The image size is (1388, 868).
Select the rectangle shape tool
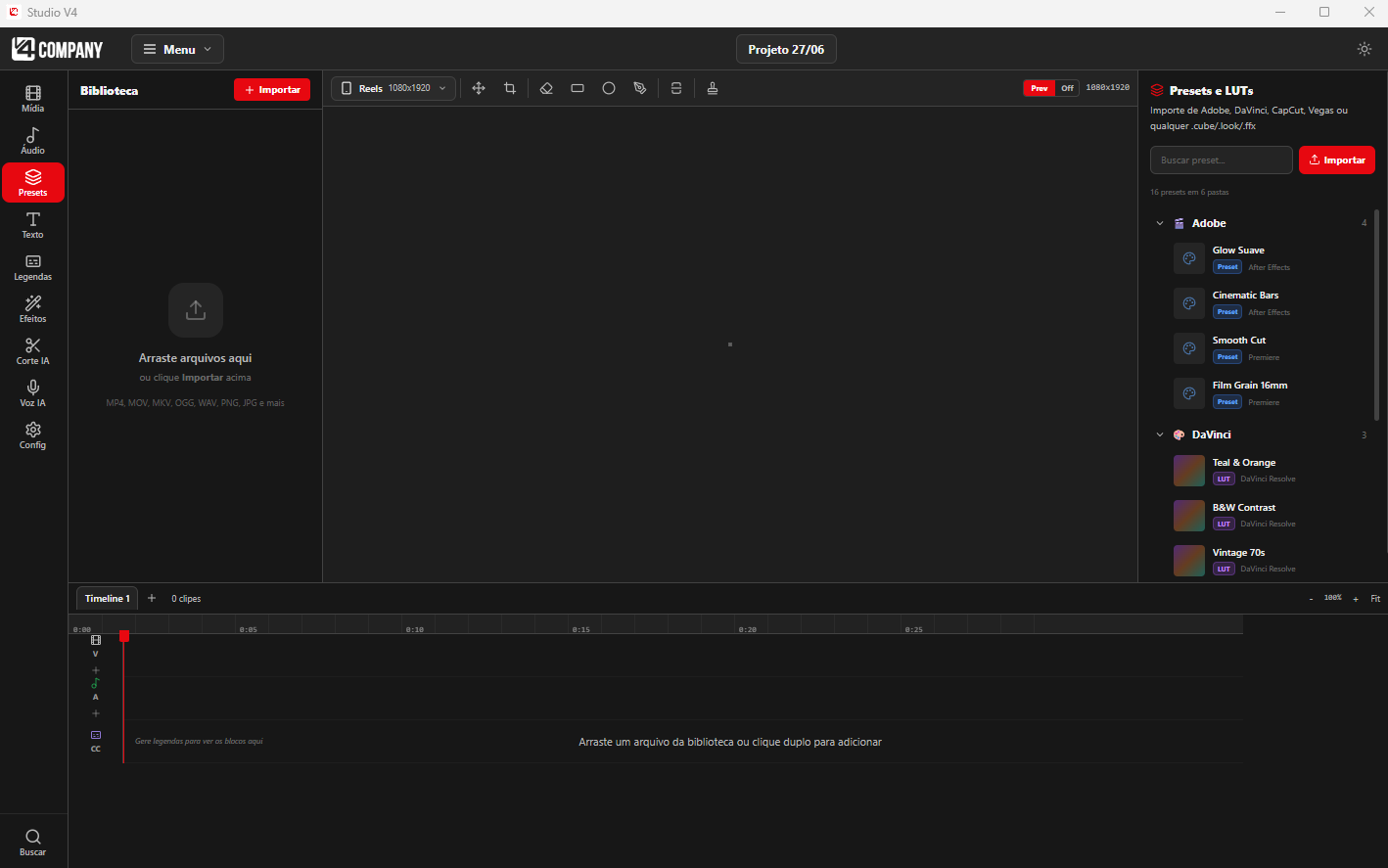click(x=578, y=88)
